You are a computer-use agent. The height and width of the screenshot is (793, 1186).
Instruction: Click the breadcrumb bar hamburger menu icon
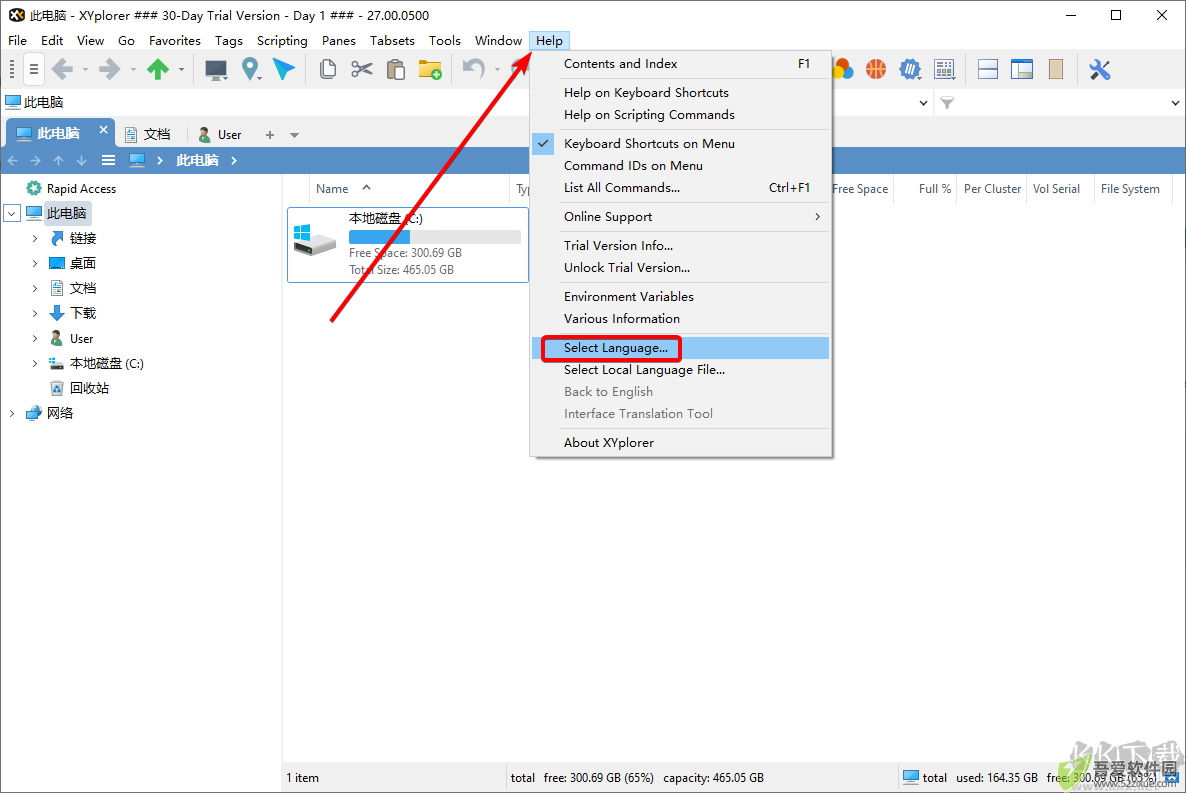[109, 160]
